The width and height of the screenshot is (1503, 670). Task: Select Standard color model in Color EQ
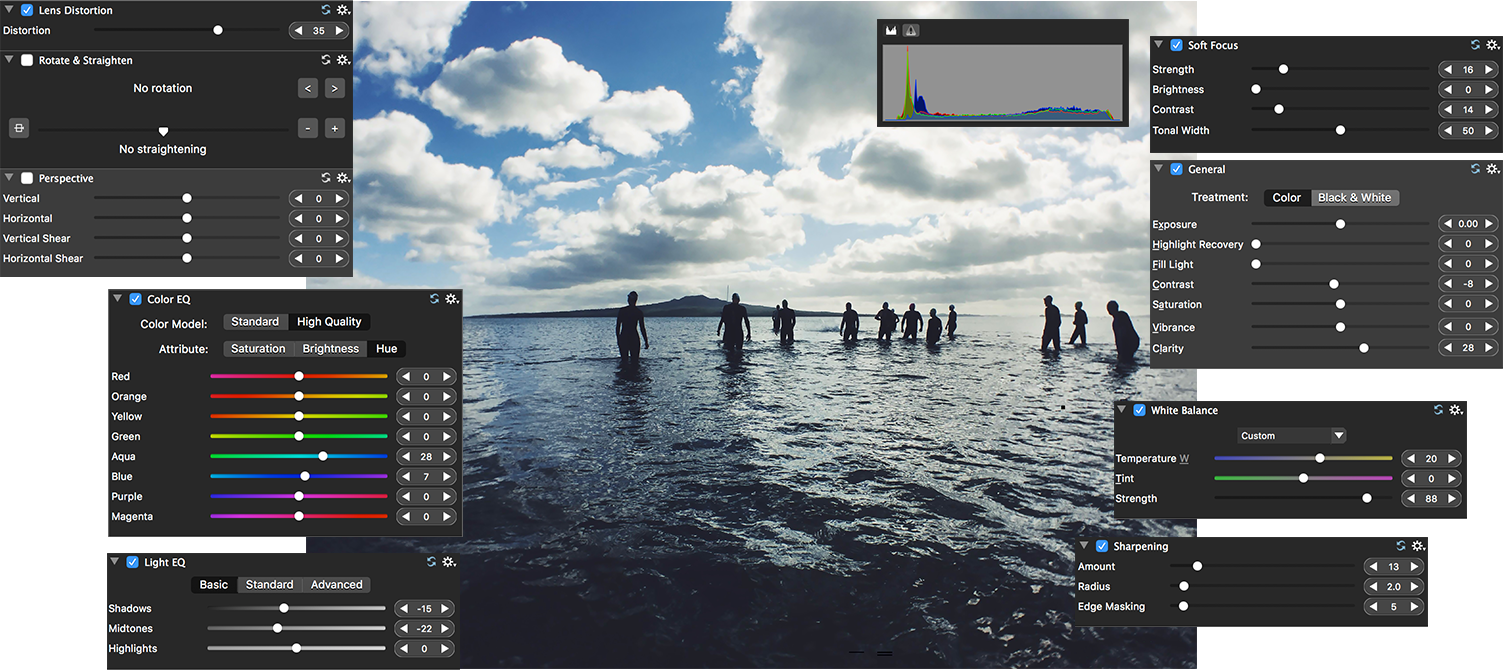[x=255, y=322]
